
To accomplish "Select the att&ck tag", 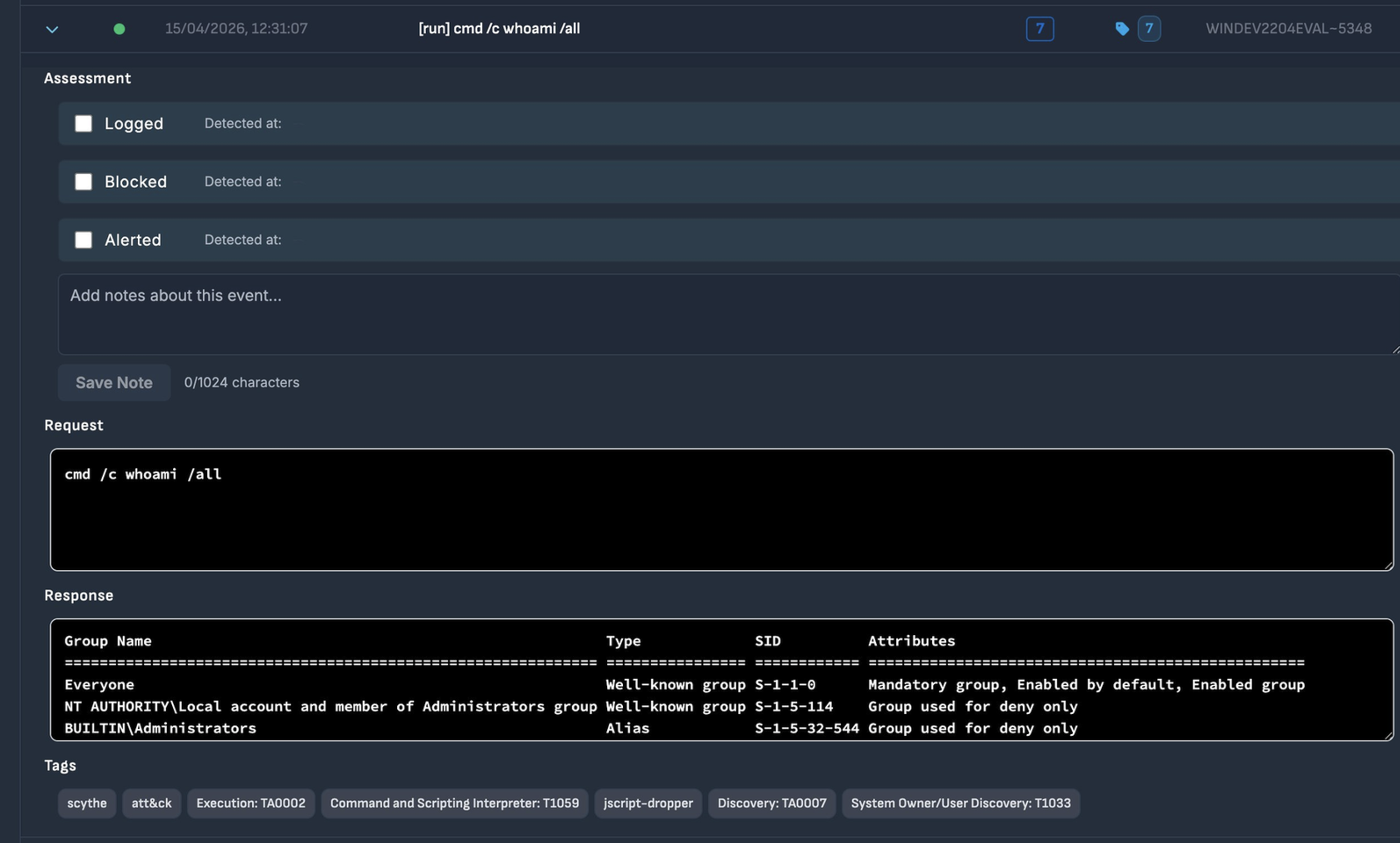I will coord(151,803).
